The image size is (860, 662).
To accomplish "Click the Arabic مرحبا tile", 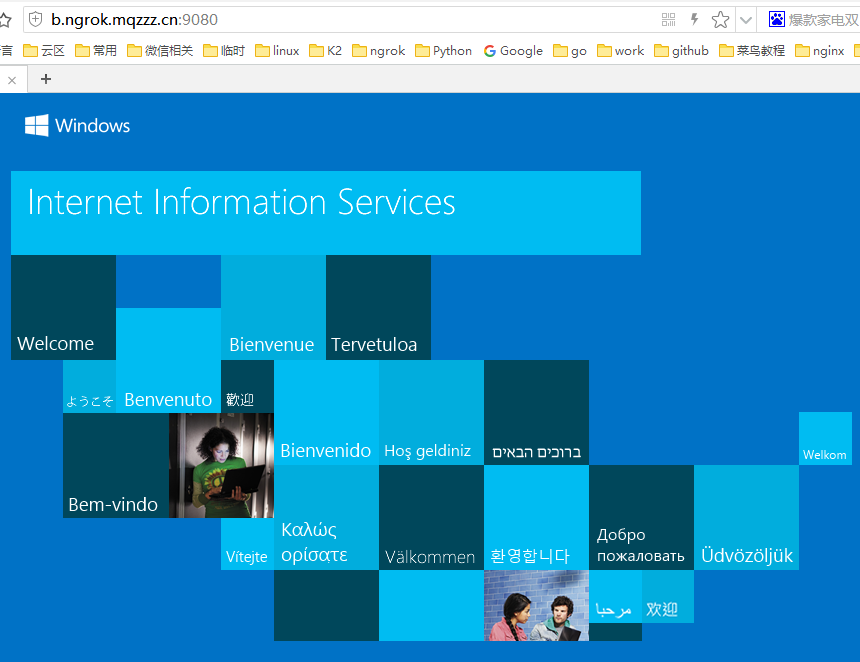I will [x=615, y=597].
